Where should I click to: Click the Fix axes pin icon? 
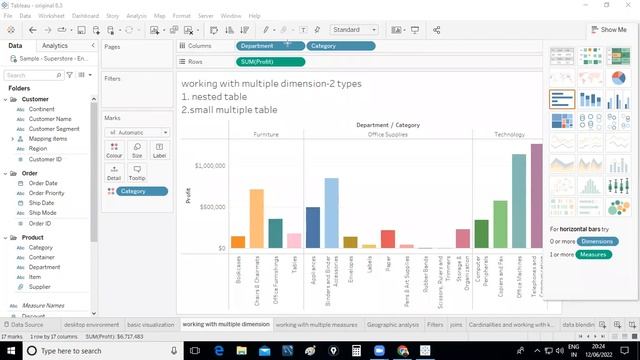[x=317, y=30]
